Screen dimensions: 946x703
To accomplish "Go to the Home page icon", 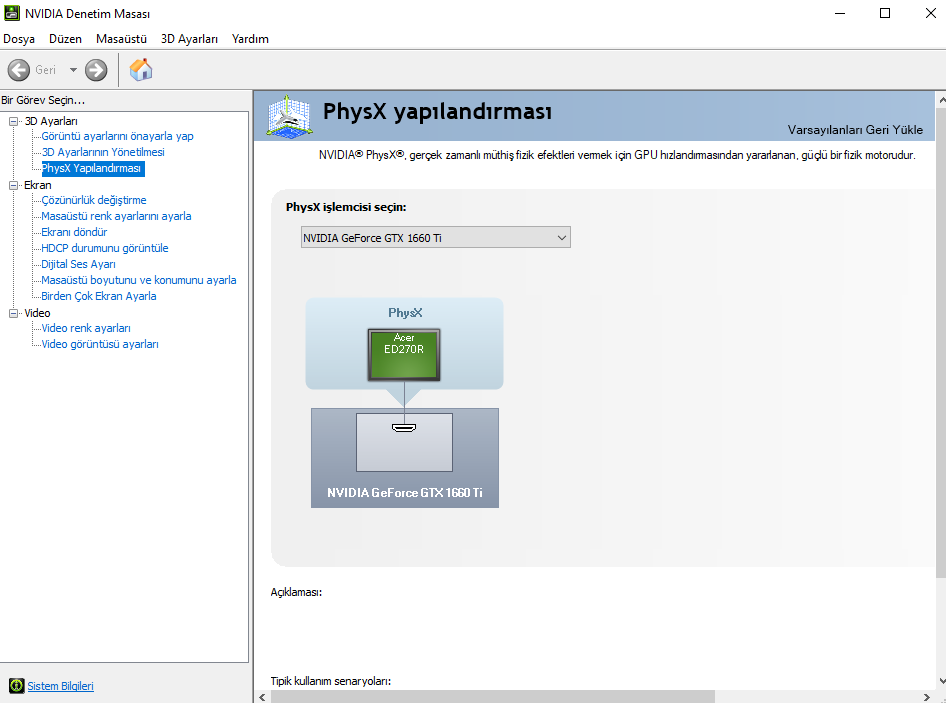I will coord(141,69).
